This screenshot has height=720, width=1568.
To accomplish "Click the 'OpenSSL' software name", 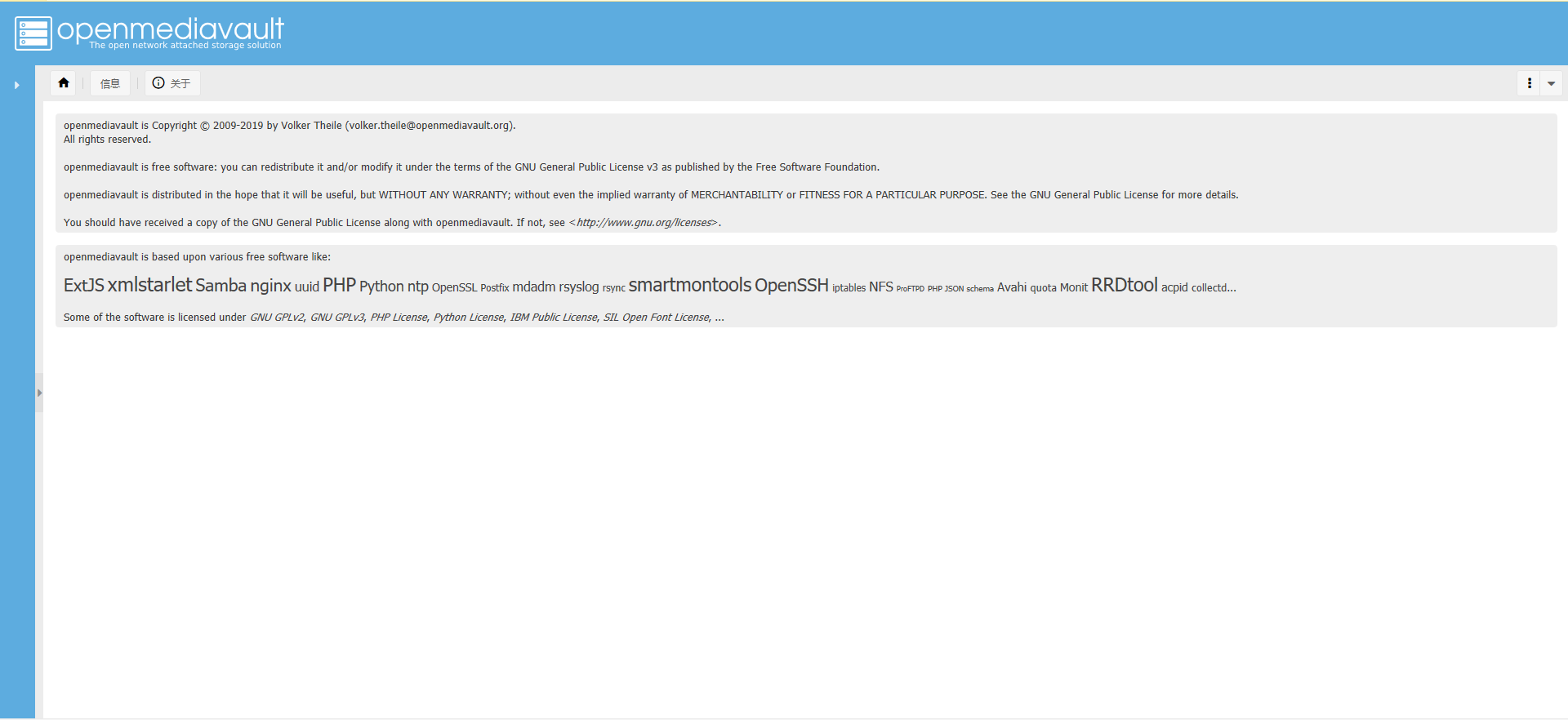I will pyautogui.click(x=454, y=287).
